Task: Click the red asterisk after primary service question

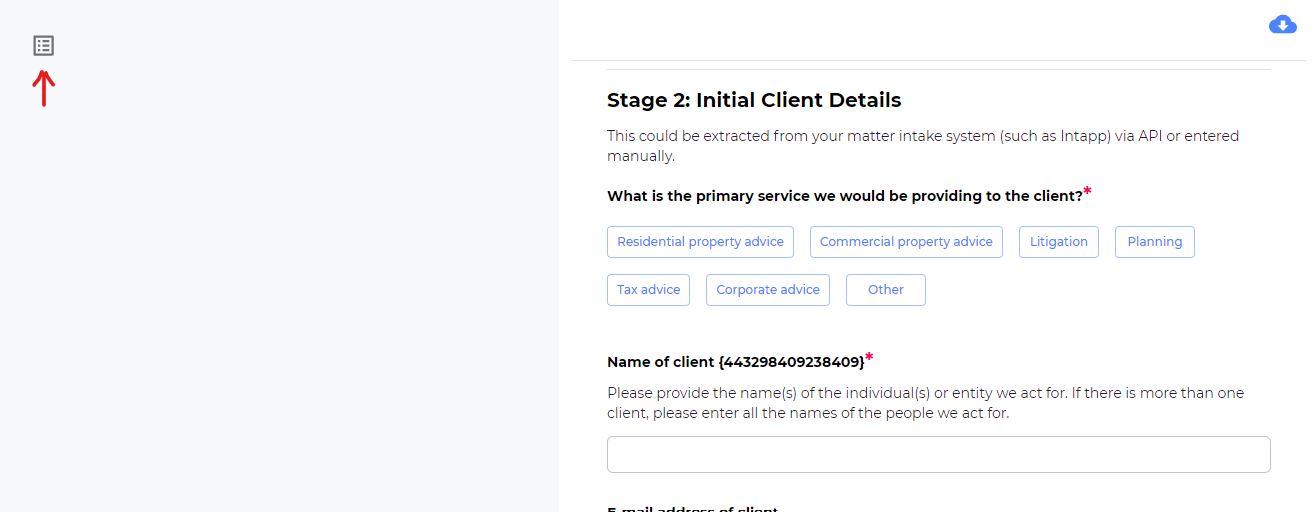Action: tap(1087, 191)
